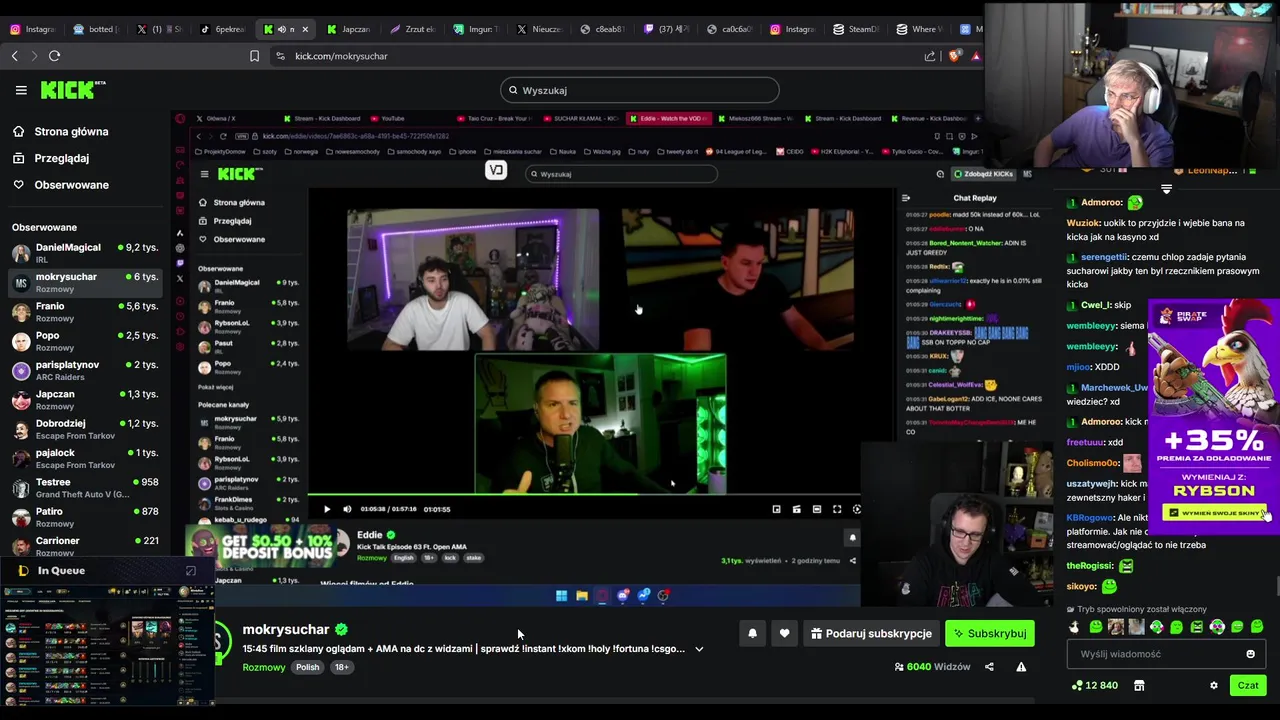Reload the browser page
This screenshot has width=1280, height=720.
click(x=54, y=56)
